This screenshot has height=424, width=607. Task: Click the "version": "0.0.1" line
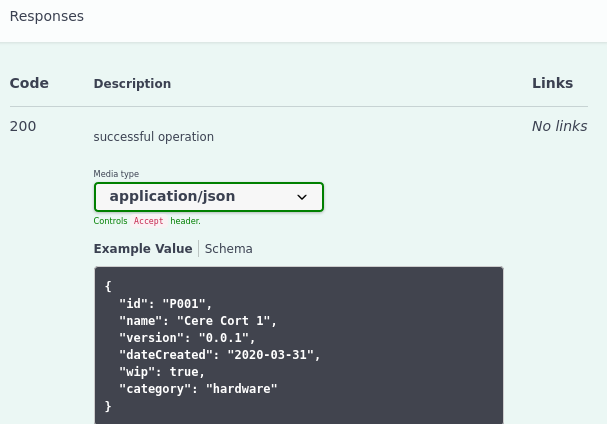pyautogui.click(x=186, y=338)
